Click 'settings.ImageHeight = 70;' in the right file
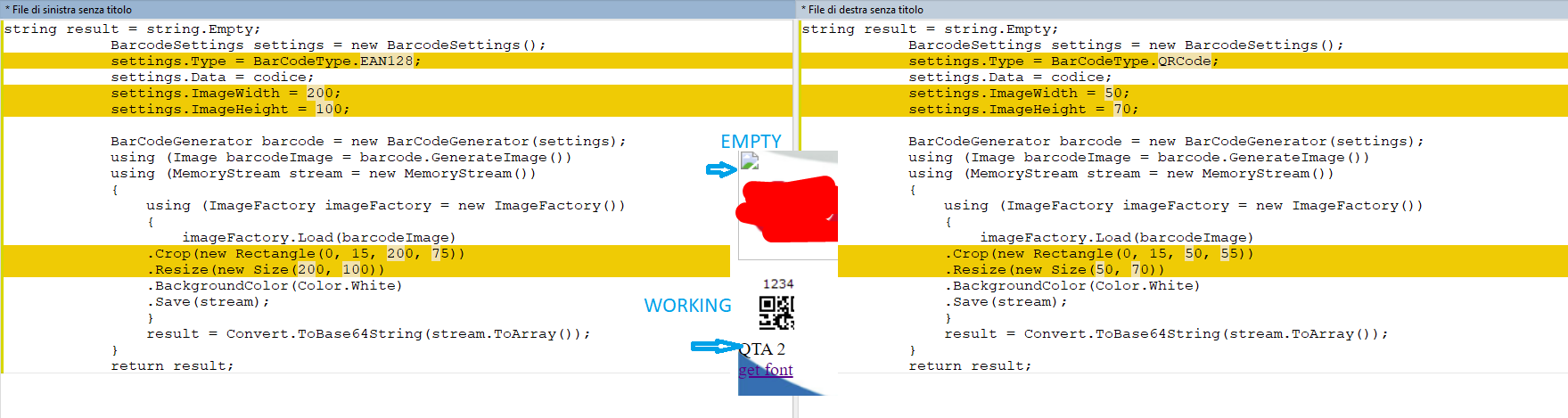The height and width of the screenshot is (418, 1568). point(1023,109)
